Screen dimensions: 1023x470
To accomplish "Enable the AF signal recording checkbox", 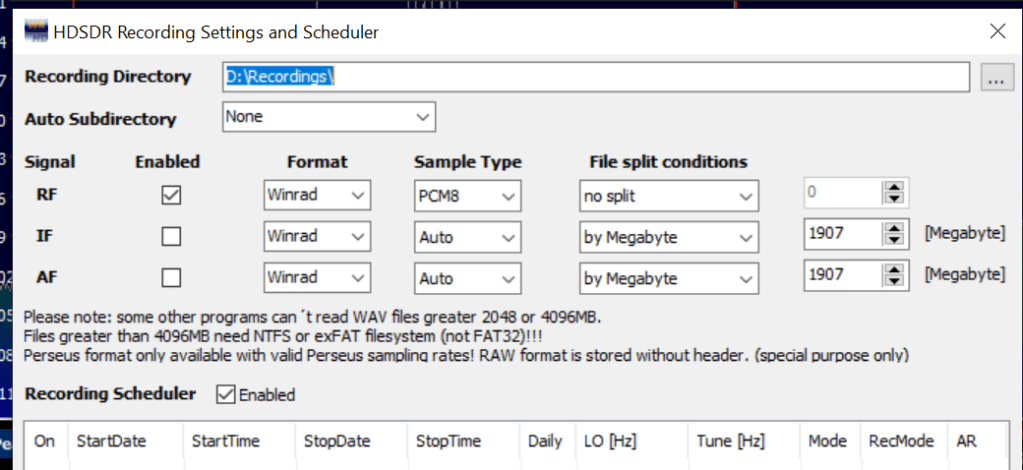I will [x=172, y=278].
